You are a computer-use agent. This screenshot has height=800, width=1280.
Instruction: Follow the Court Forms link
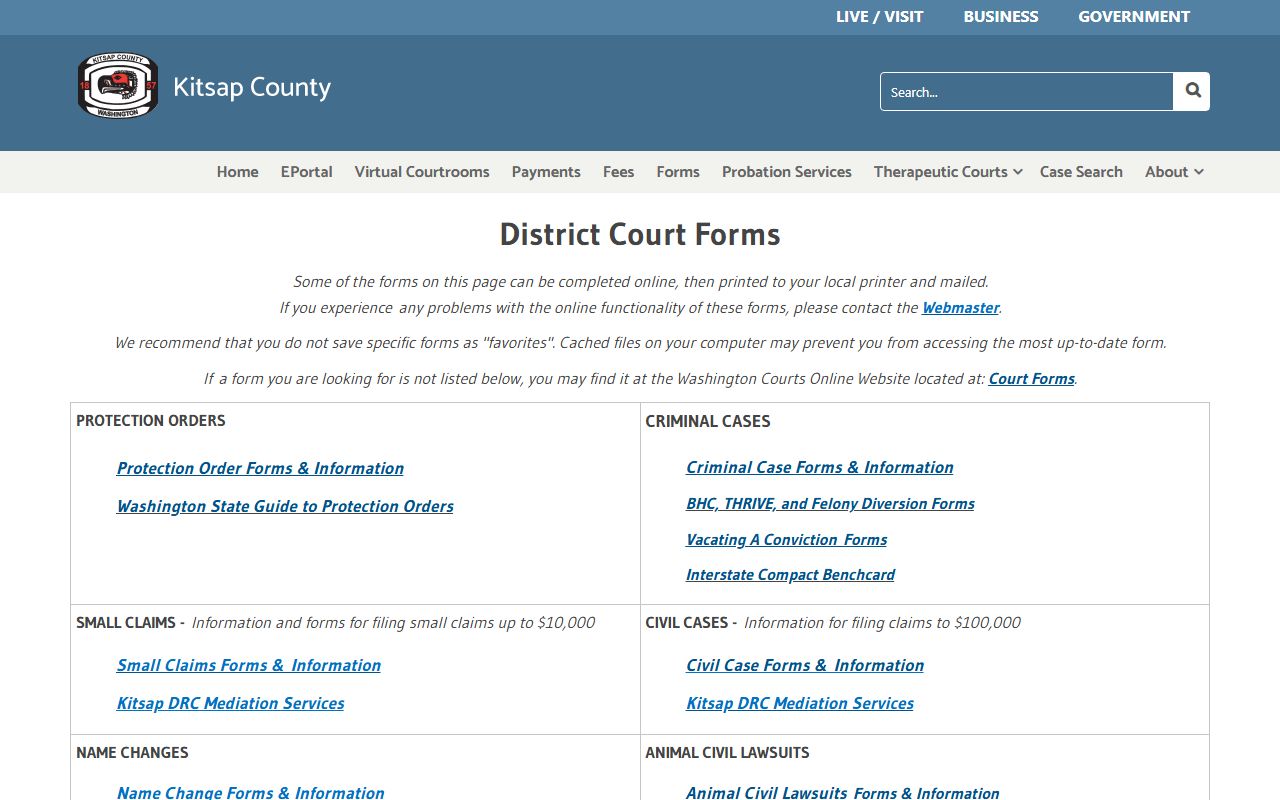1031,379
